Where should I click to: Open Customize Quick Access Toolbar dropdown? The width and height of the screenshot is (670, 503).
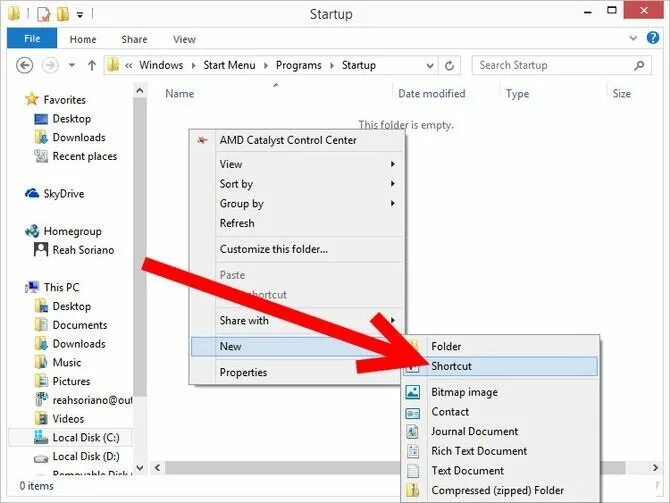[80, 15]
